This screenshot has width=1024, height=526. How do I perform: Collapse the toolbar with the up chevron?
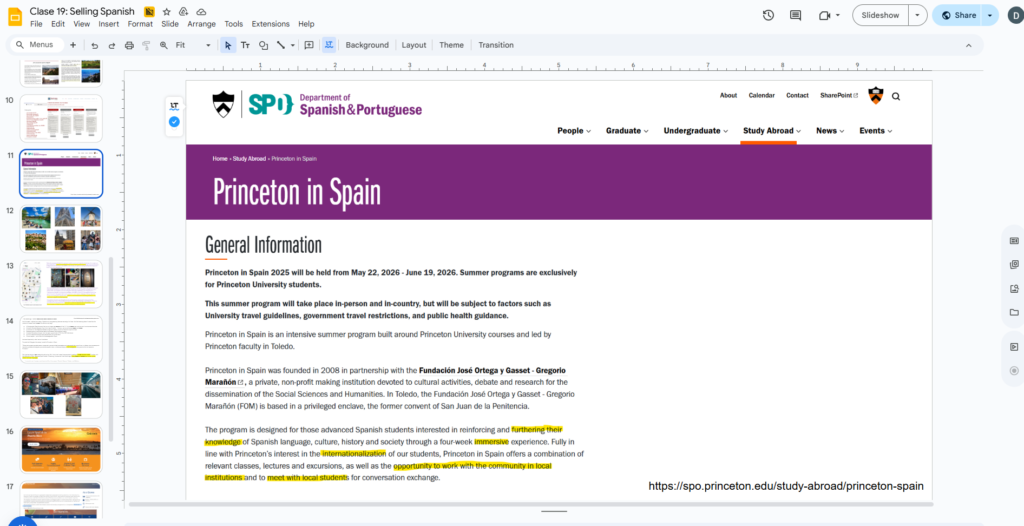[967, 45]
